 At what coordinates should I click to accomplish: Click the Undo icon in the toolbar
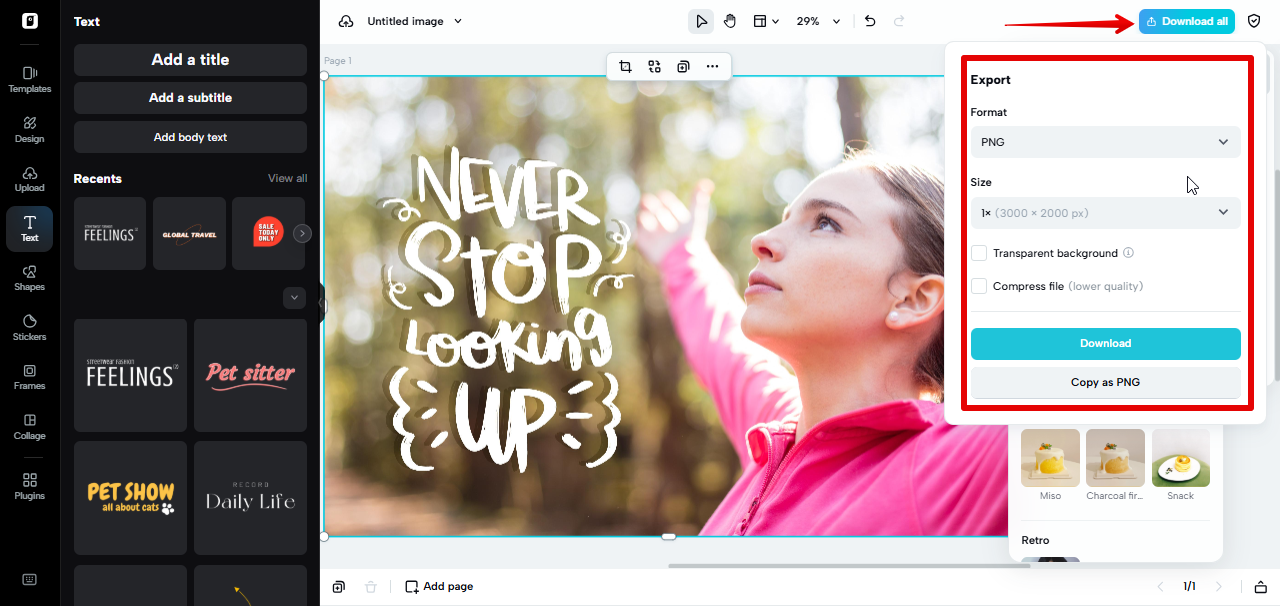click(869, 20)
